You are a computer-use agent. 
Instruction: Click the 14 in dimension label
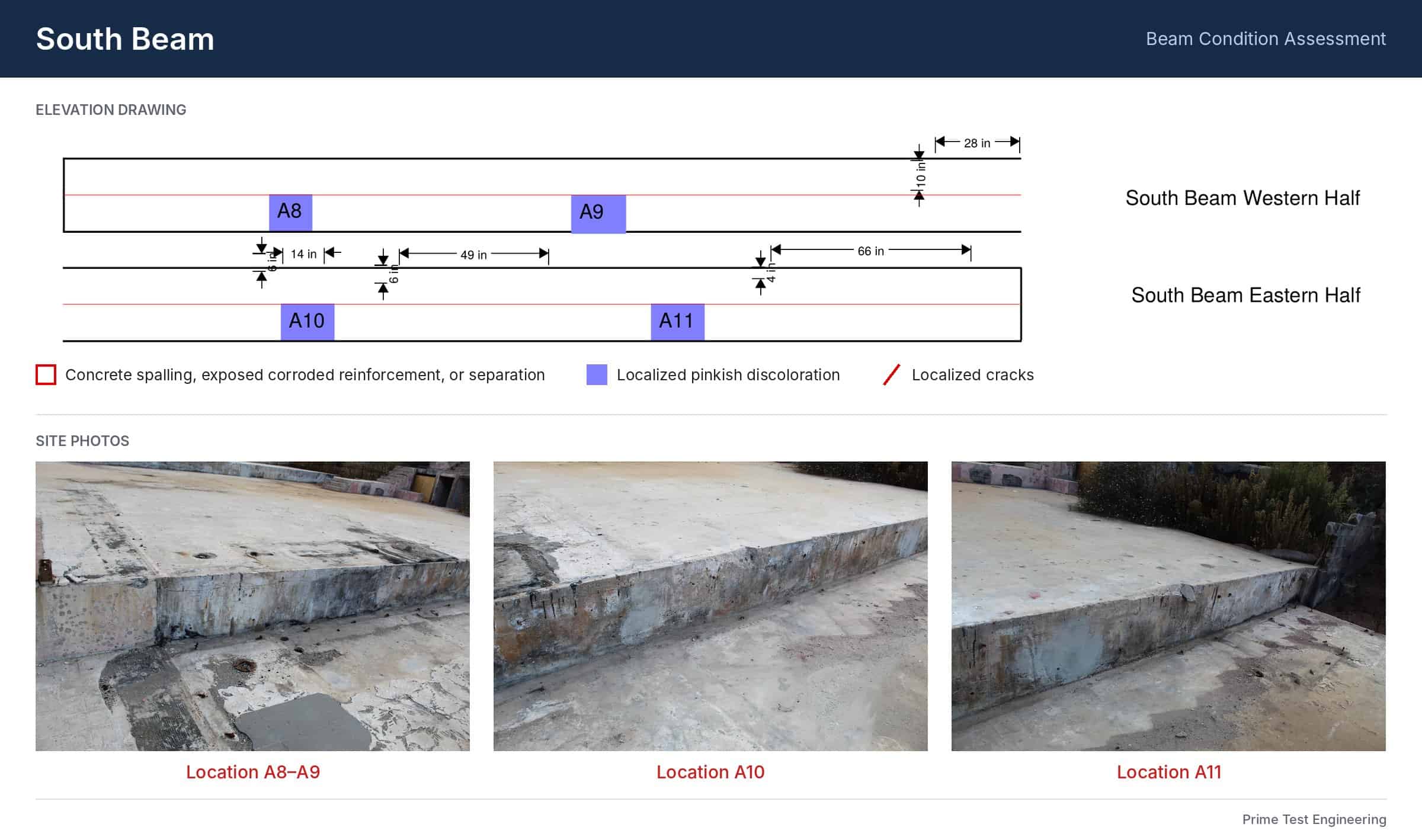coord(303,254)
